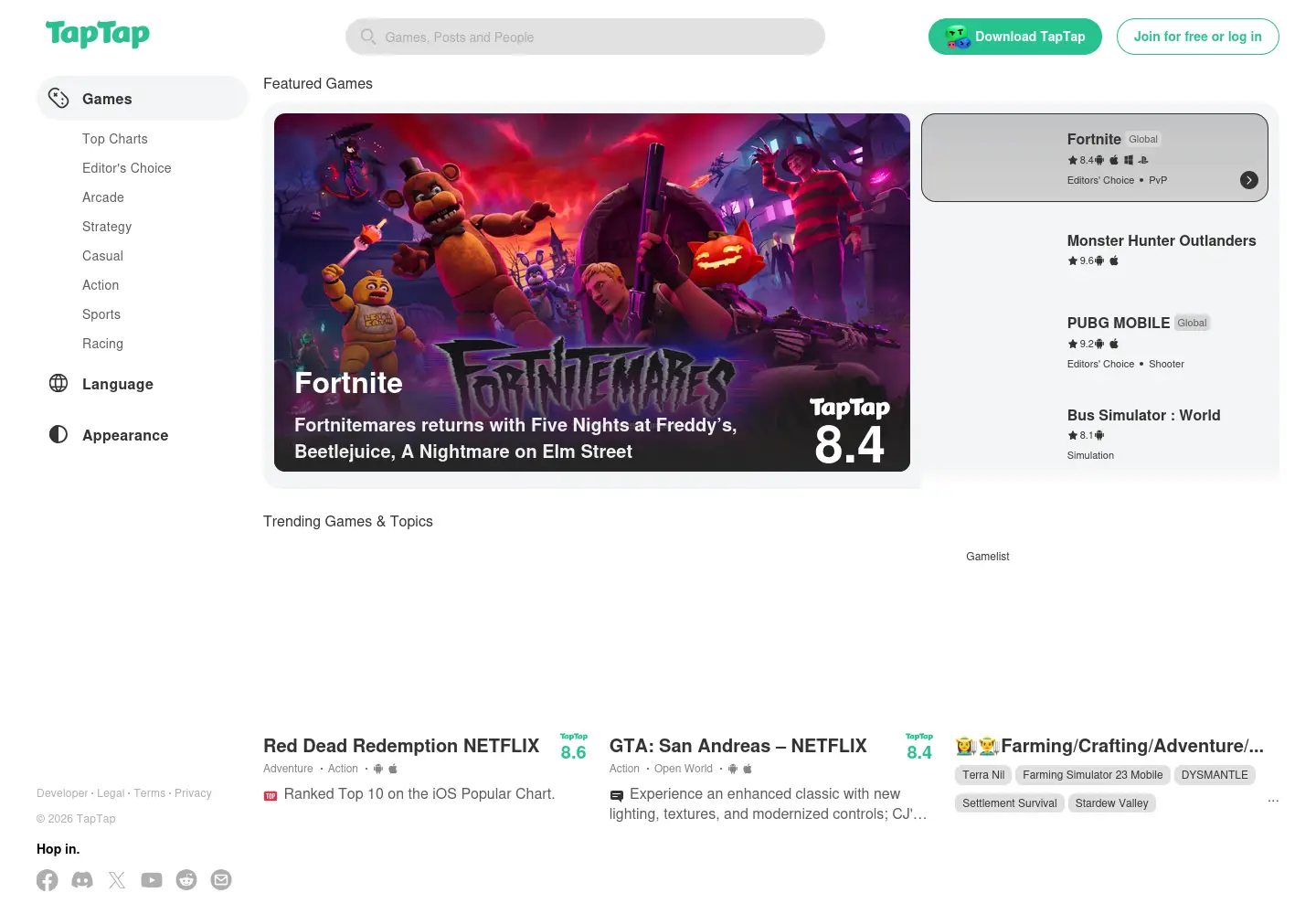This screenshot has width=1316, height=914.
Task: Click the Appearance half-circle icon
Action: coord(58,435)
